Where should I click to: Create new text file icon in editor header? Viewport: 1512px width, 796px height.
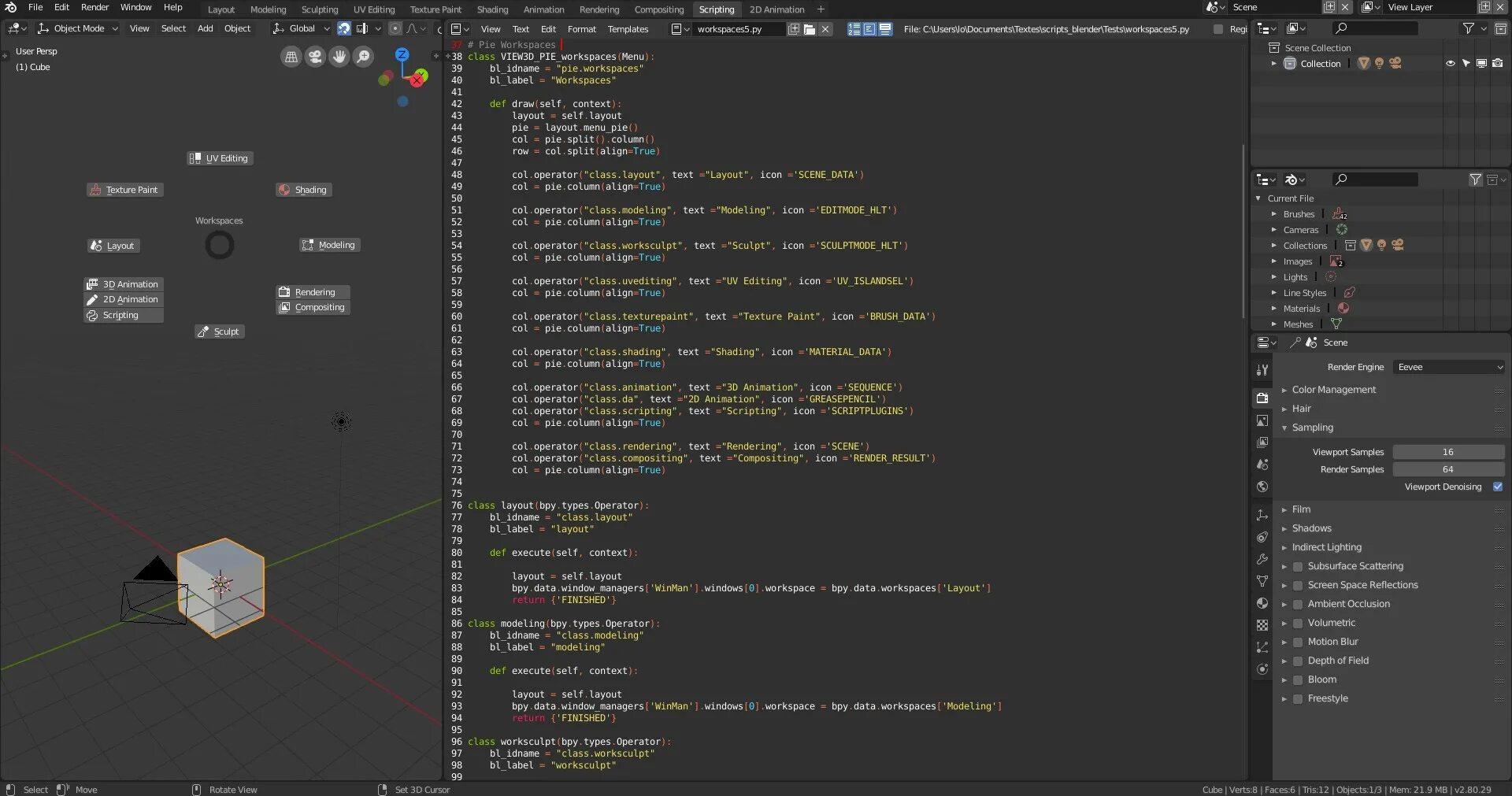click(x=794, y=29)
